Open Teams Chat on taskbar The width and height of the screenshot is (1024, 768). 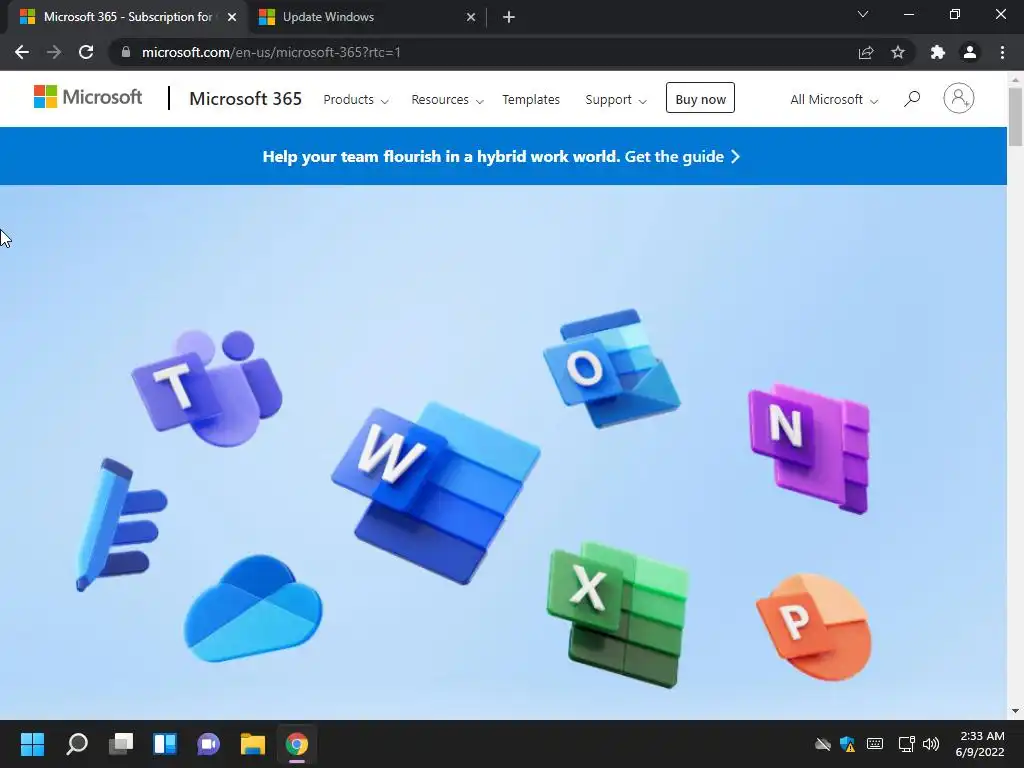208,744
